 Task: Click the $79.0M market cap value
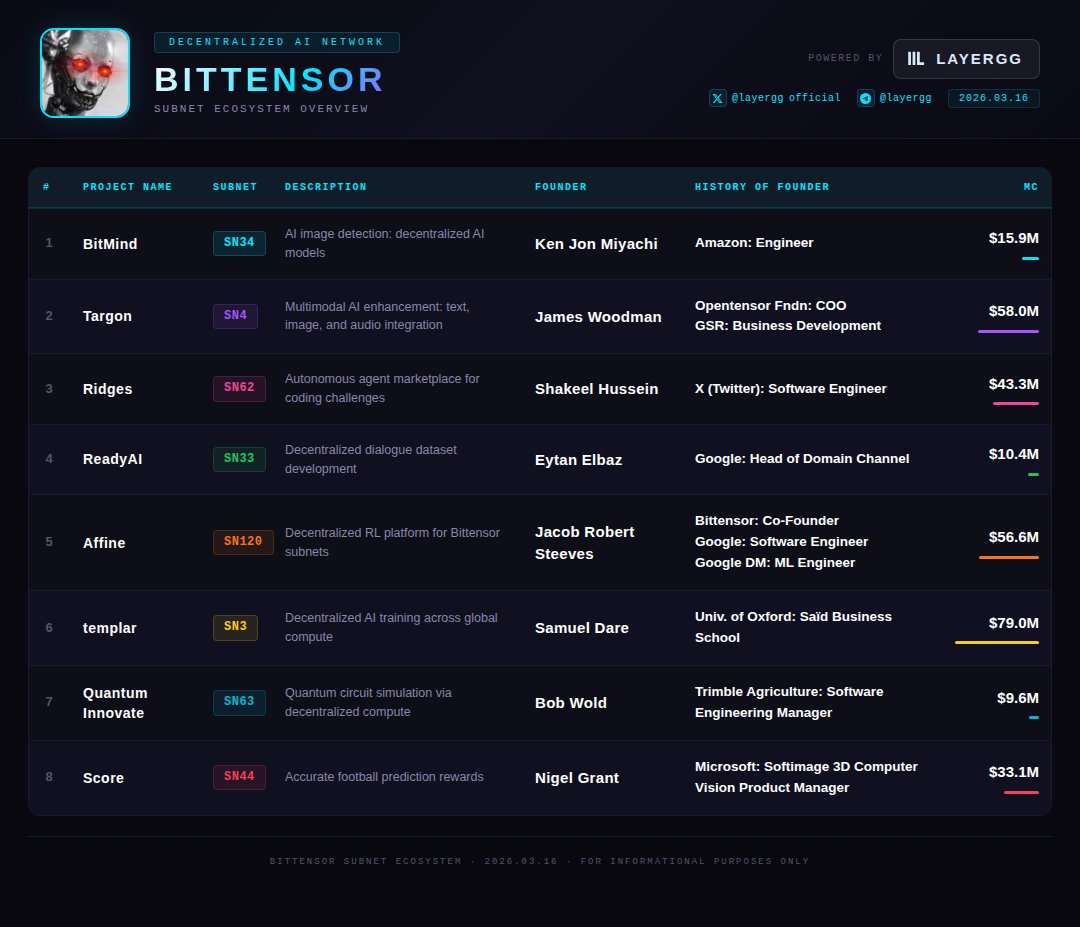(x=1014, y=623)
